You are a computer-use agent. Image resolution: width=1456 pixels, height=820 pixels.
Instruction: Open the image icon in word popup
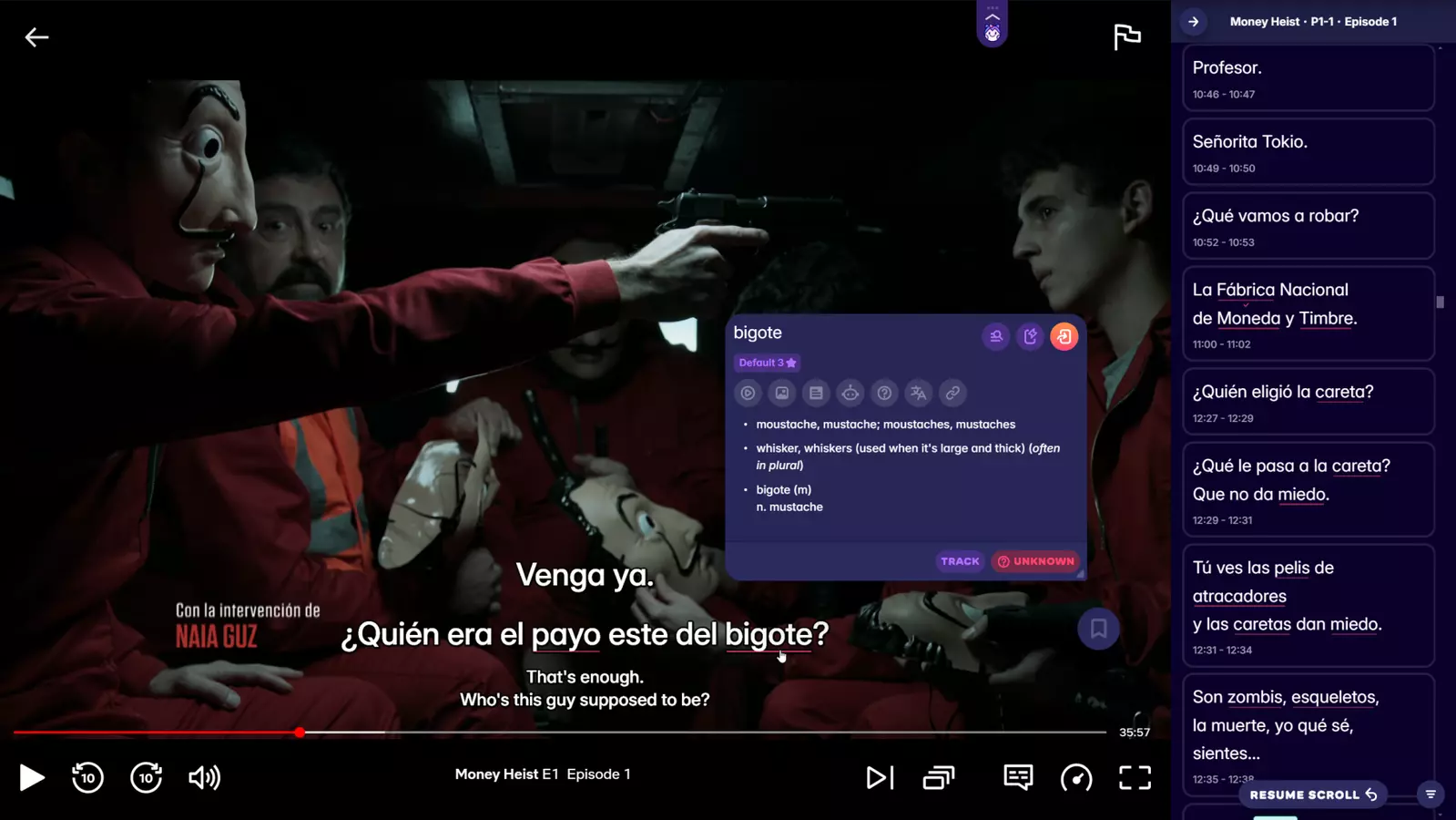[782, 393]
